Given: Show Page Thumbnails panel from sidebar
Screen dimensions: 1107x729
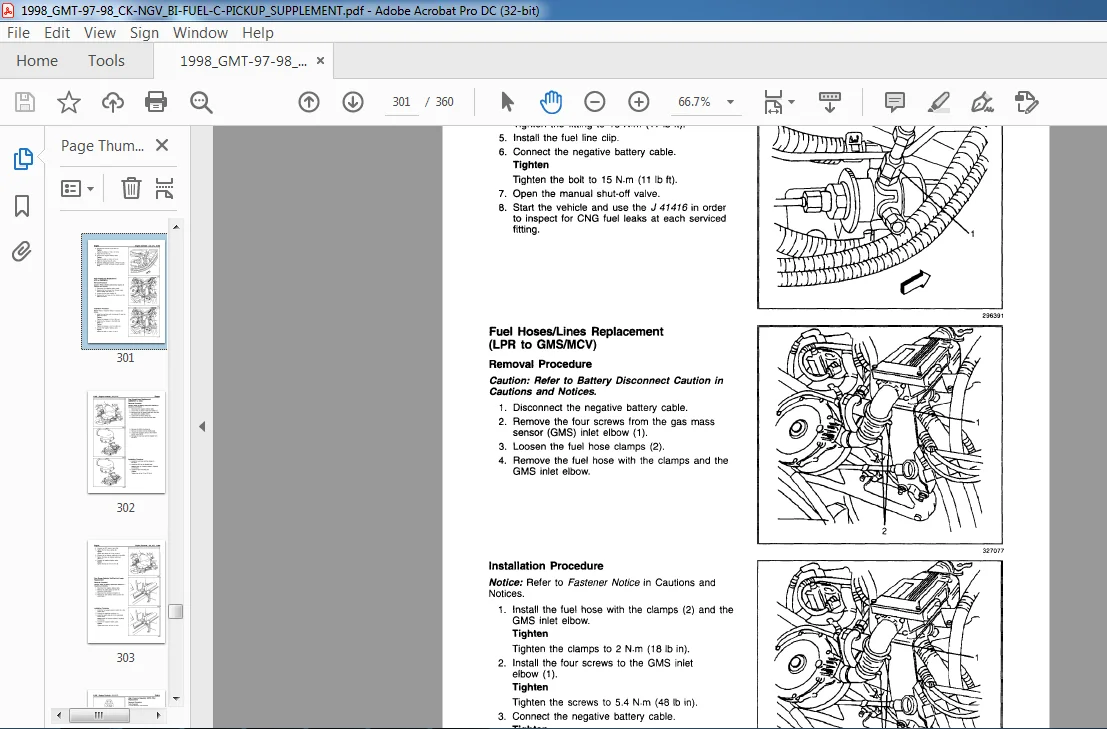Looking at the screenshot, I should (23, 159).
